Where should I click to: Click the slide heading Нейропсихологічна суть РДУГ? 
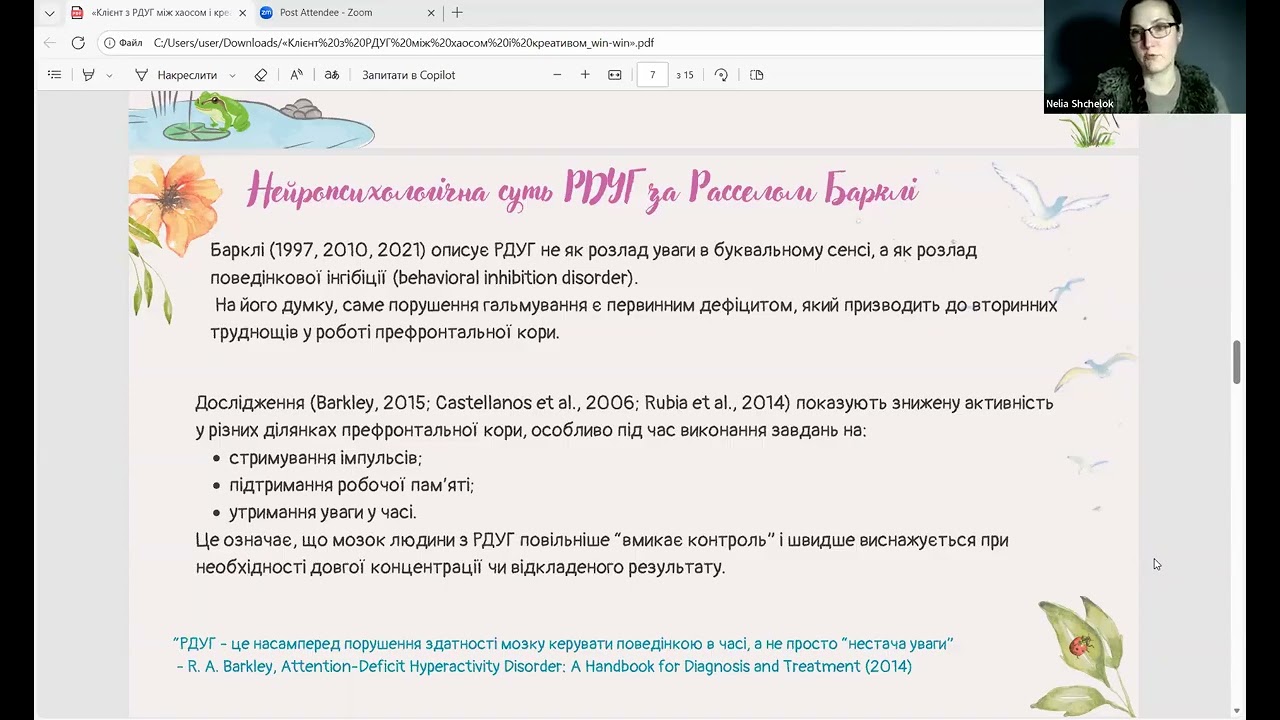(583, 189)
